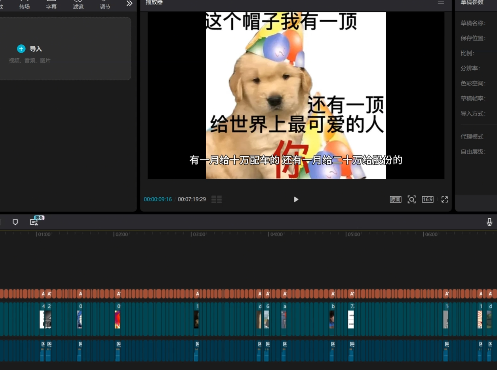Click the blue plus Import icon

(21, 49)
